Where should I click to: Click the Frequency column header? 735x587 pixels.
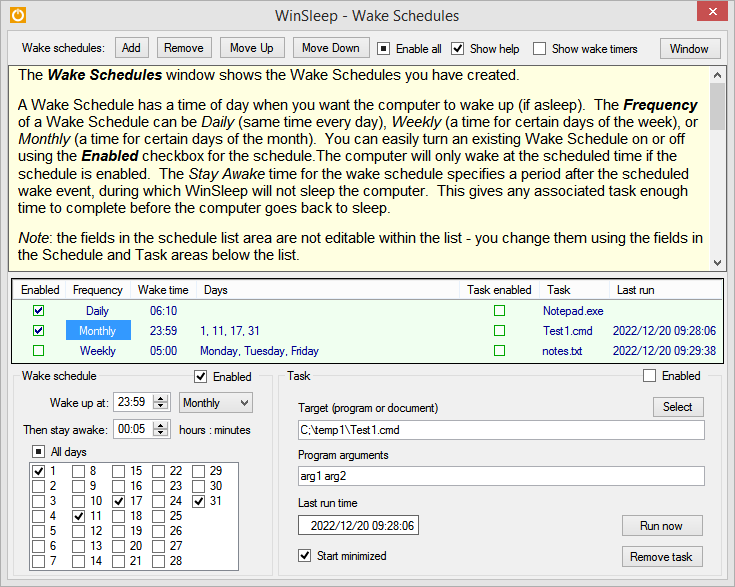(x=98, y=290)
